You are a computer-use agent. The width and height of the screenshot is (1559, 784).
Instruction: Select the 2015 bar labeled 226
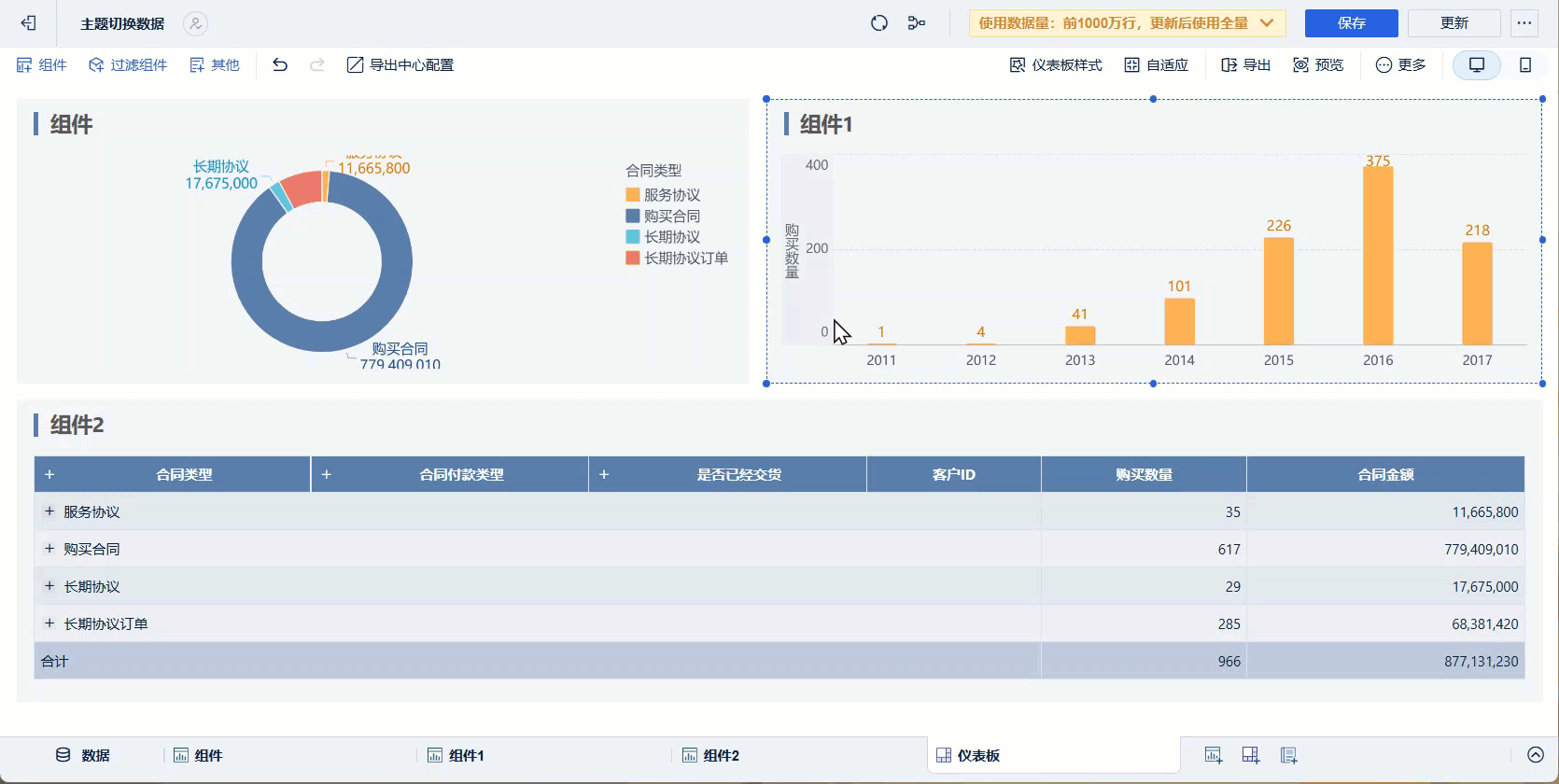(1279, 291)
